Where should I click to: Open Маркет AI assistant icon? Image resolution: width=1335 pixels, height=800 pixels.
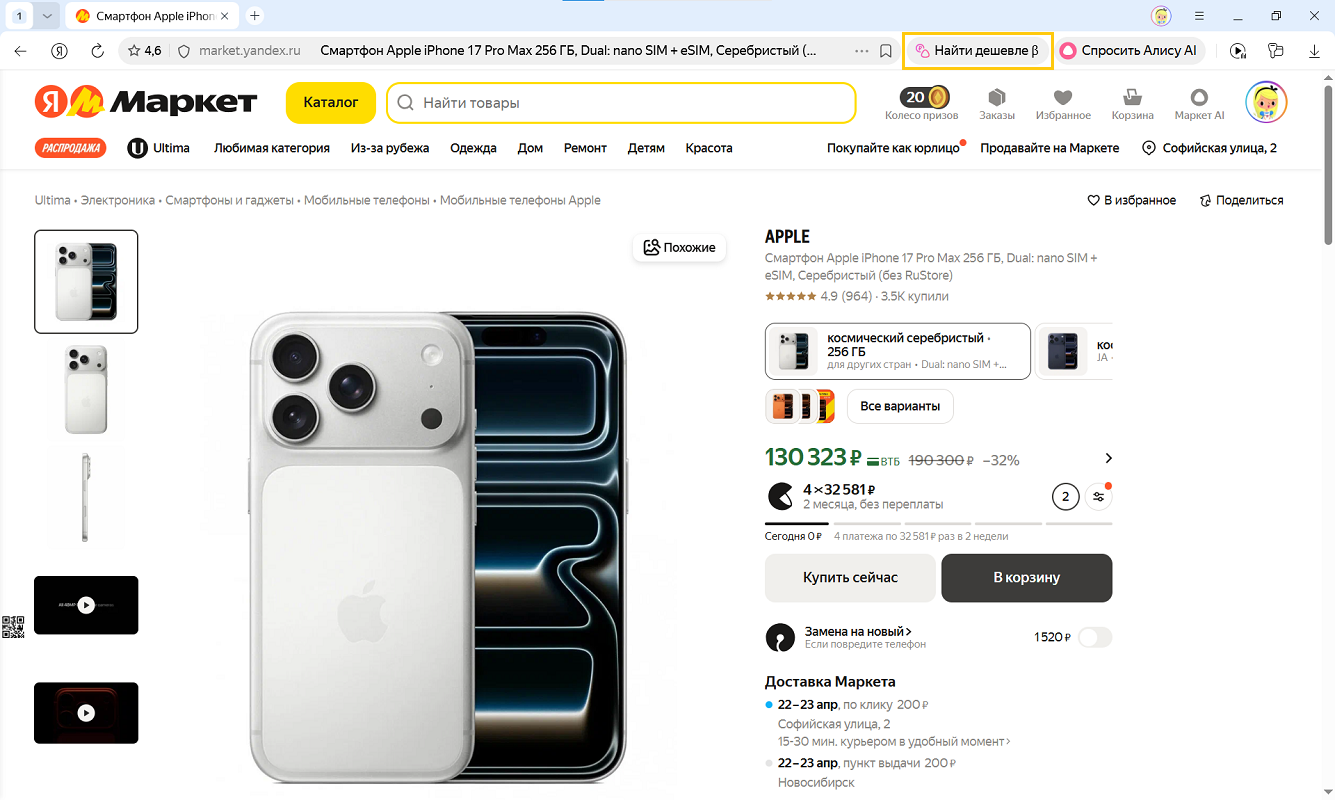(1199, 97)
